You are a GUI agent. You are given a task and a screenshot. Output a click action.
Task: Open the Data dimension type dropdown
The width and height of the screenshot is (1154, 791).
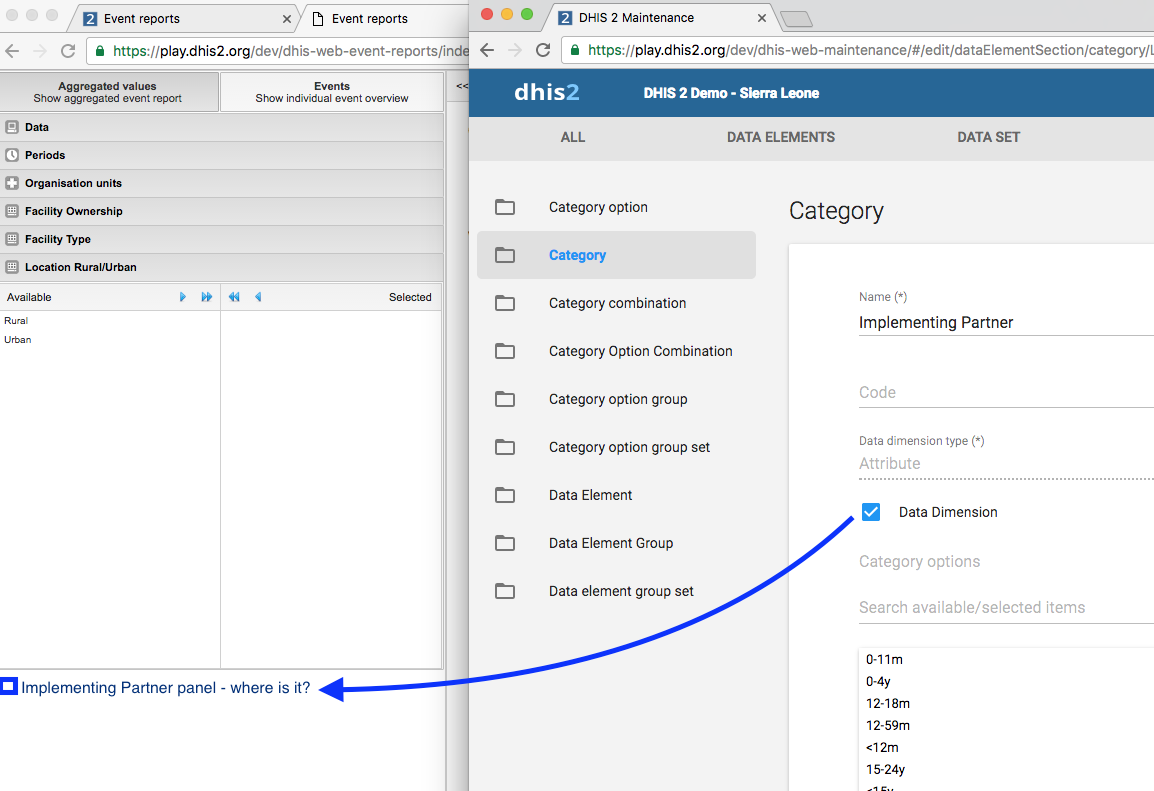click(1000, 464)
